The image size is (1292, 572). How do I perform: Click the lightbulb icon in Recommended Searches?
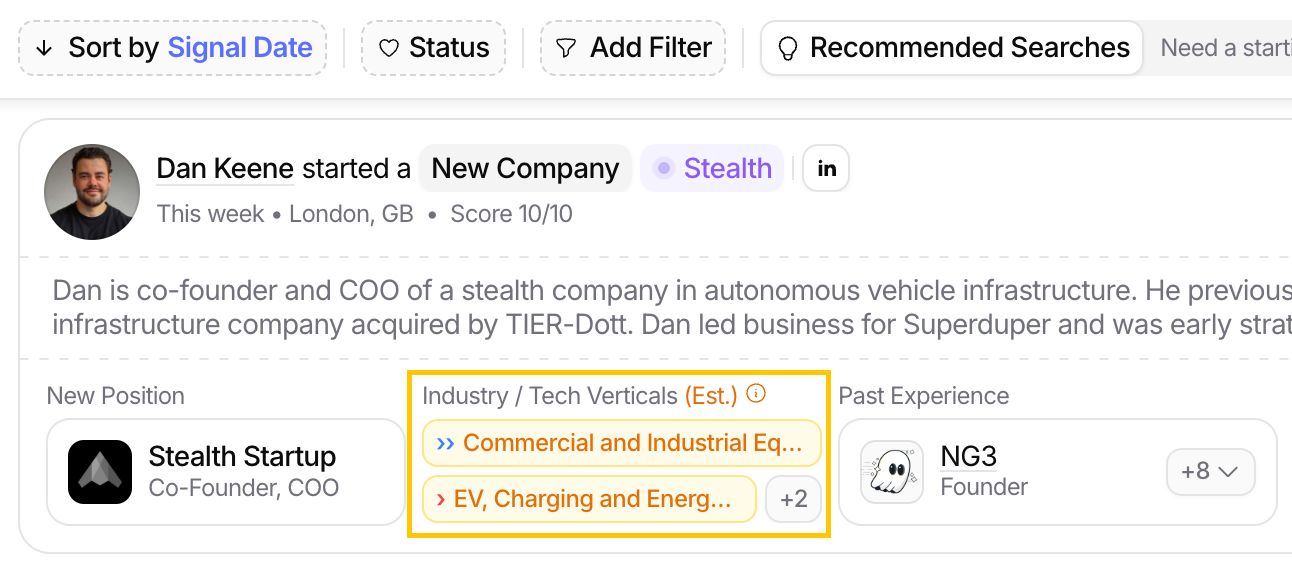tap(788, 48)
